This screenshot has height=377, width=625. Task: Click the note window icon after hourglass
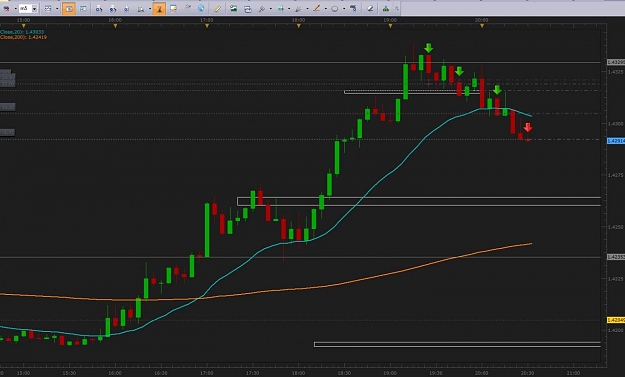click(173, 8)
